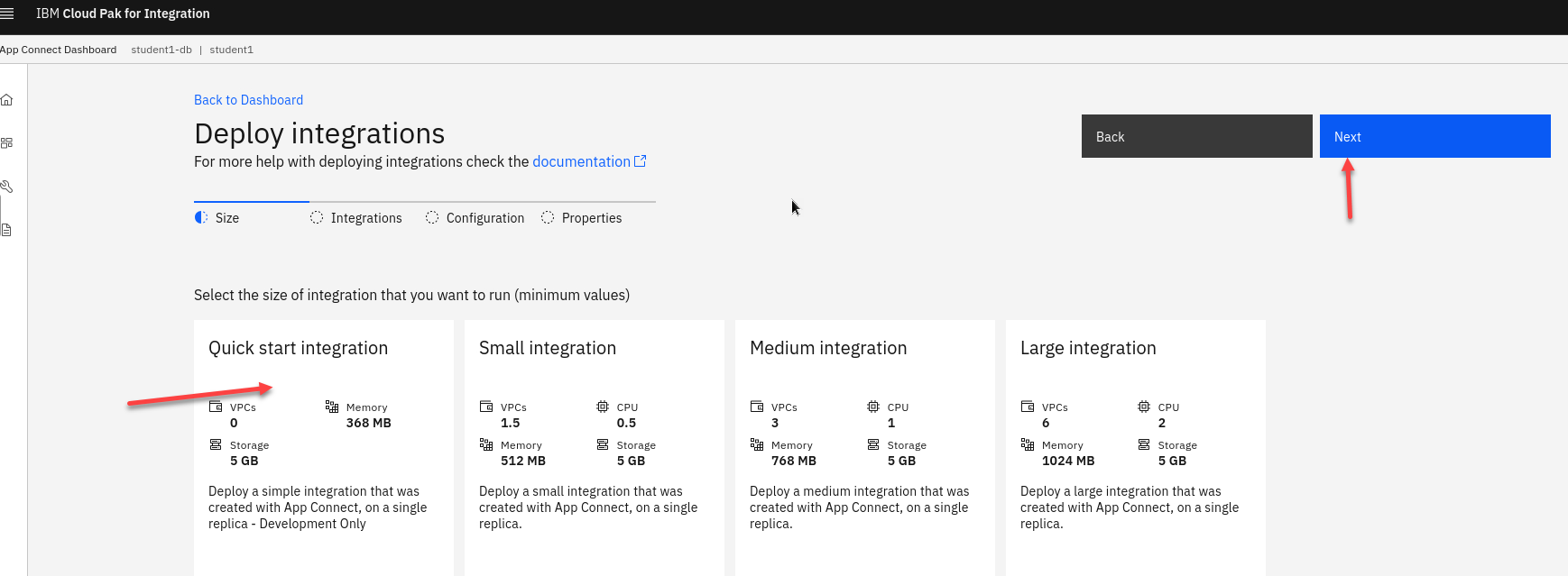Click the document icon in sidebar

point(6,230)
